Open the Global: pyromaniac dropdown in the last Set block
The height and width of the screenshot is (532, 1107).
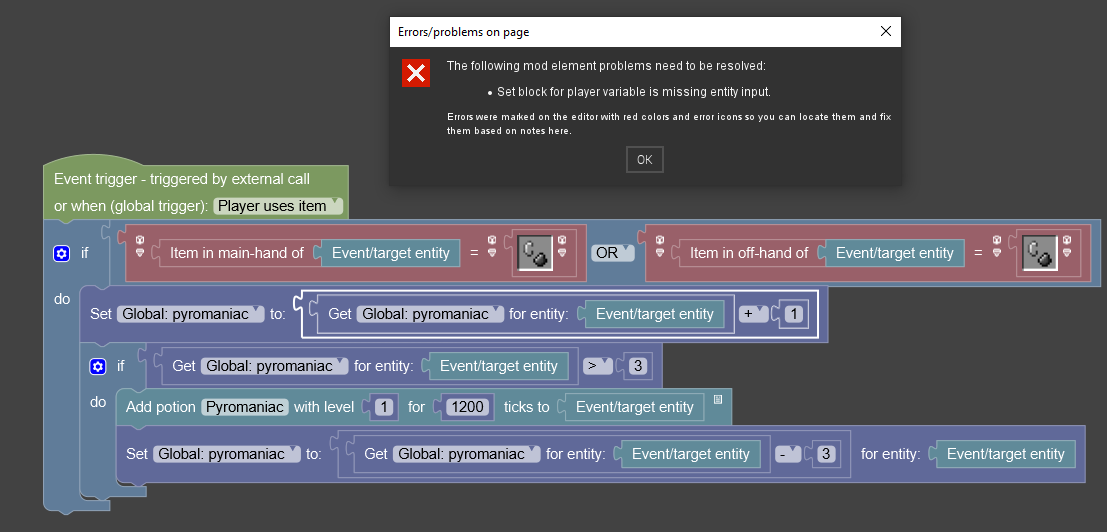(227, 454)
